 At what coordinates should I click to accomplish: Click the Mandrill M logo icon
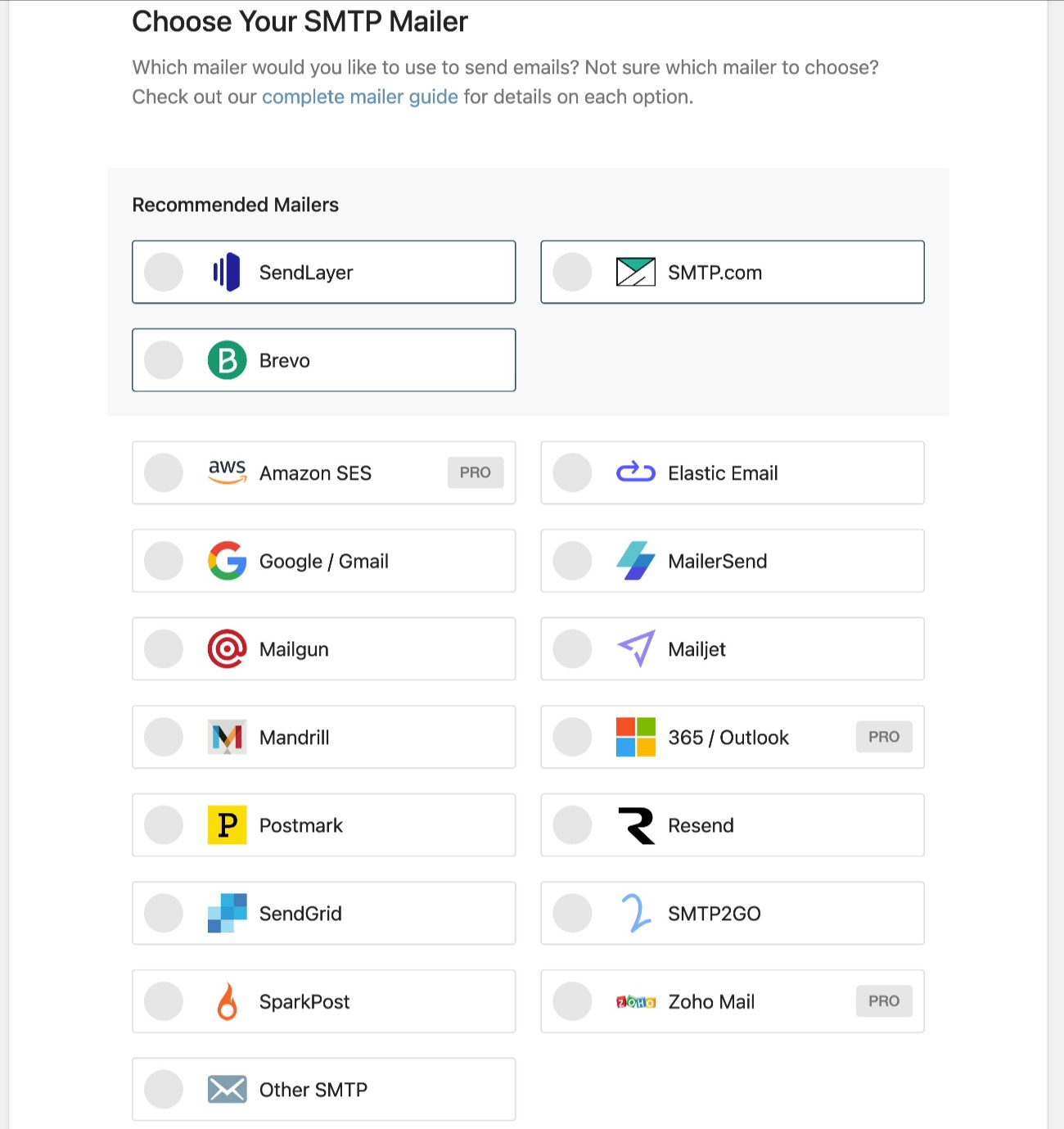(225, 737)
